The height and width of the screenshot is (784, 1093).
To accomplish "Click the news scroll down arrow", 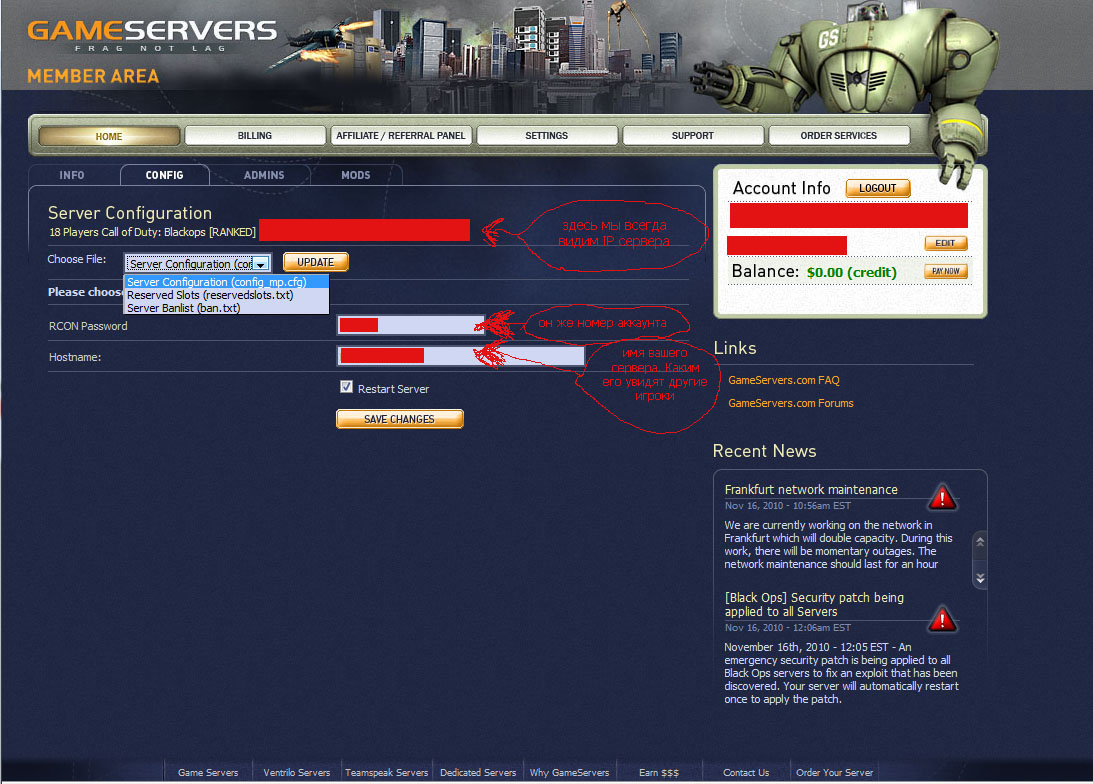I will point(980,578).
